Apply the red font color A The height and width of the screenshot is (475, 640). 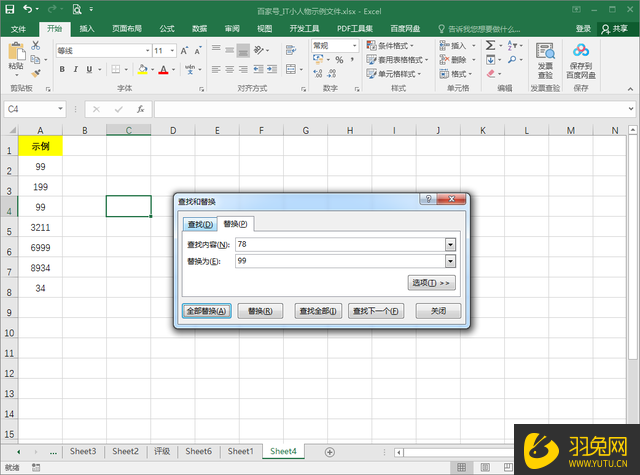[x=164, y=69]
